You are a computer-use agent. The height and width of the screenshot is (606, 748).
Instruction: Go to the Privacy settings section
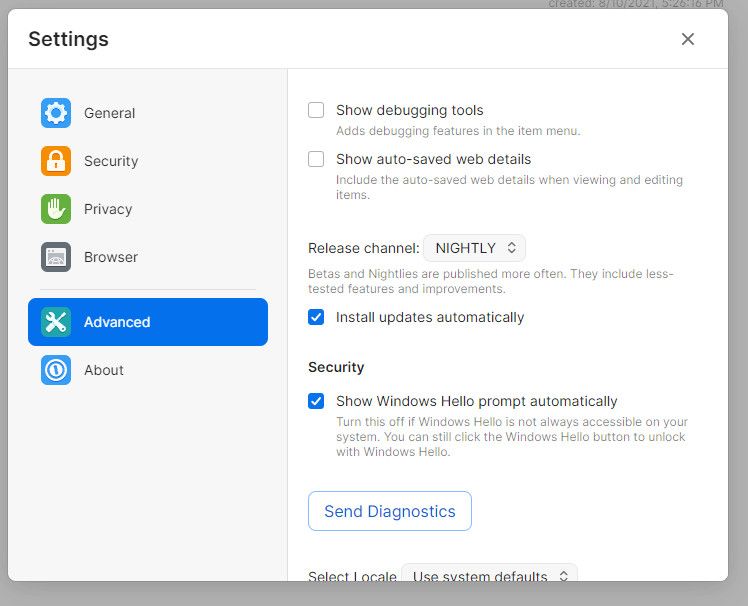[x=108, y=209]
